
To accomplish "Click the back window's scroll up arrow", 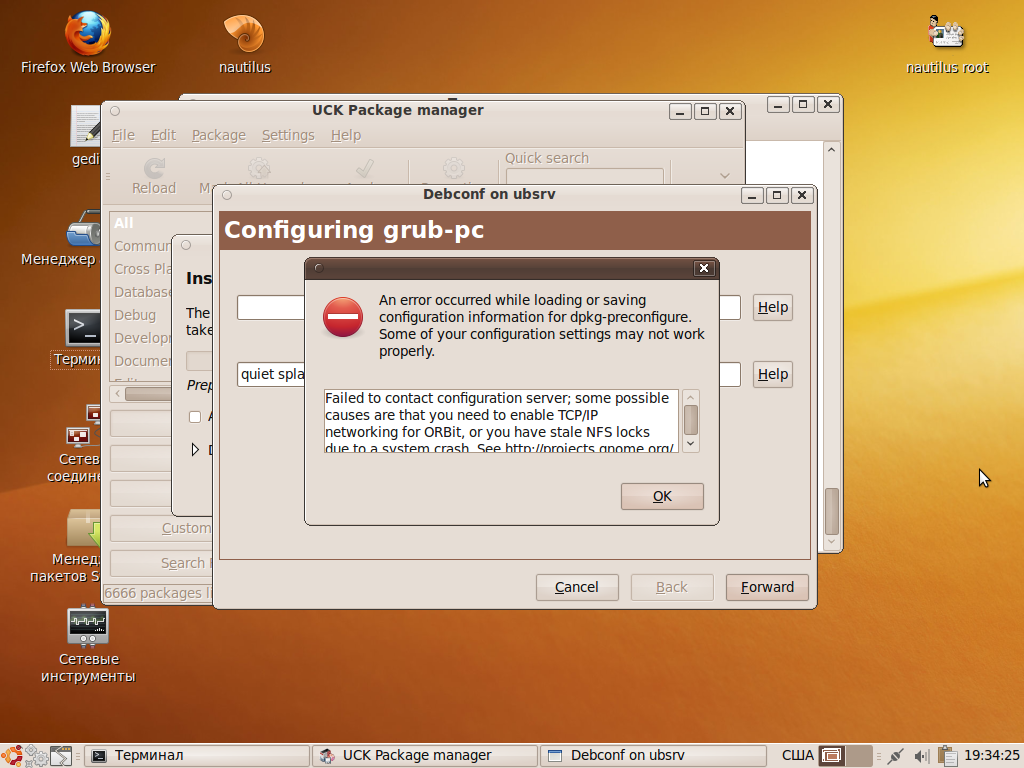I will [x=831, y=150].
